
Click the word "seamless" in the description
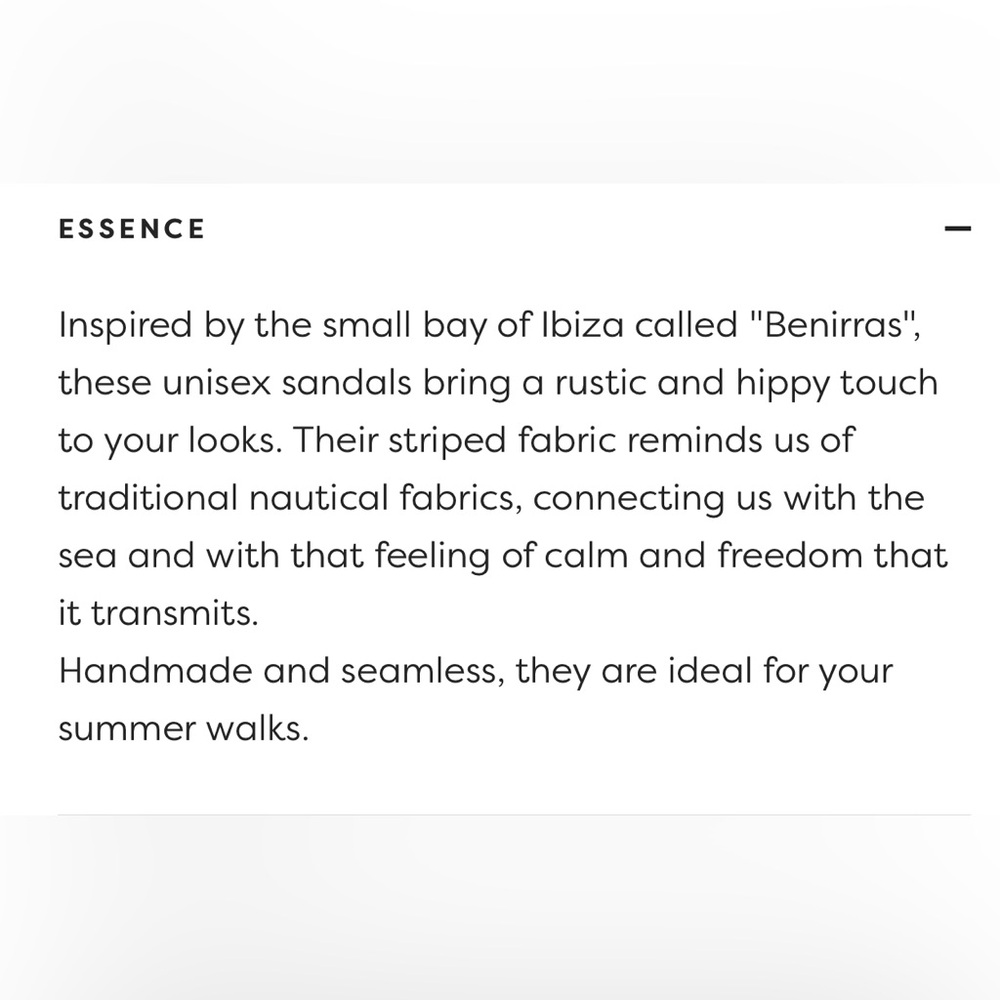[x=418, y=672]
